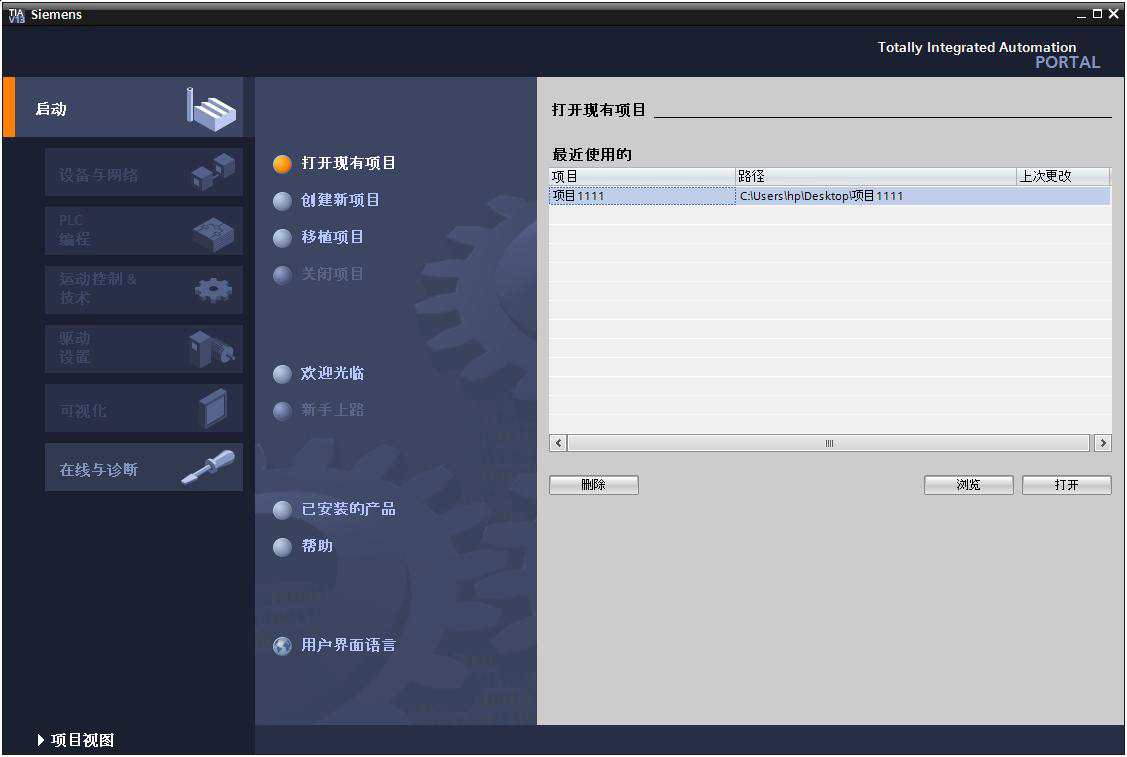Click the left arrow of the horizontal scrollbar
This screenshot has width=1127, height=757.
(x=558, y=443)
